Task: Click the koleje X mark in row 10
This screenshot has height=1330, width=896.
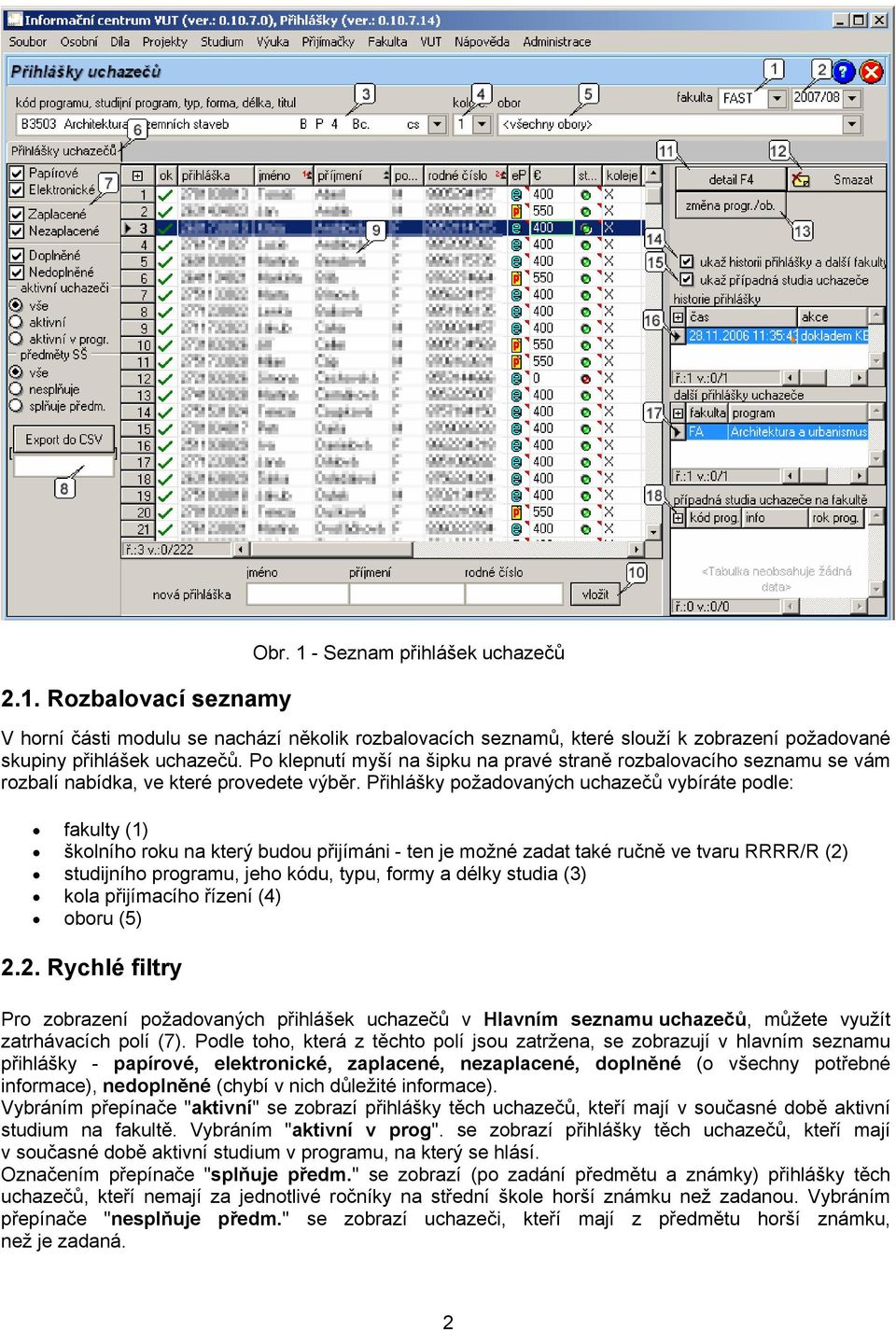Action: (x=609, y=345)
